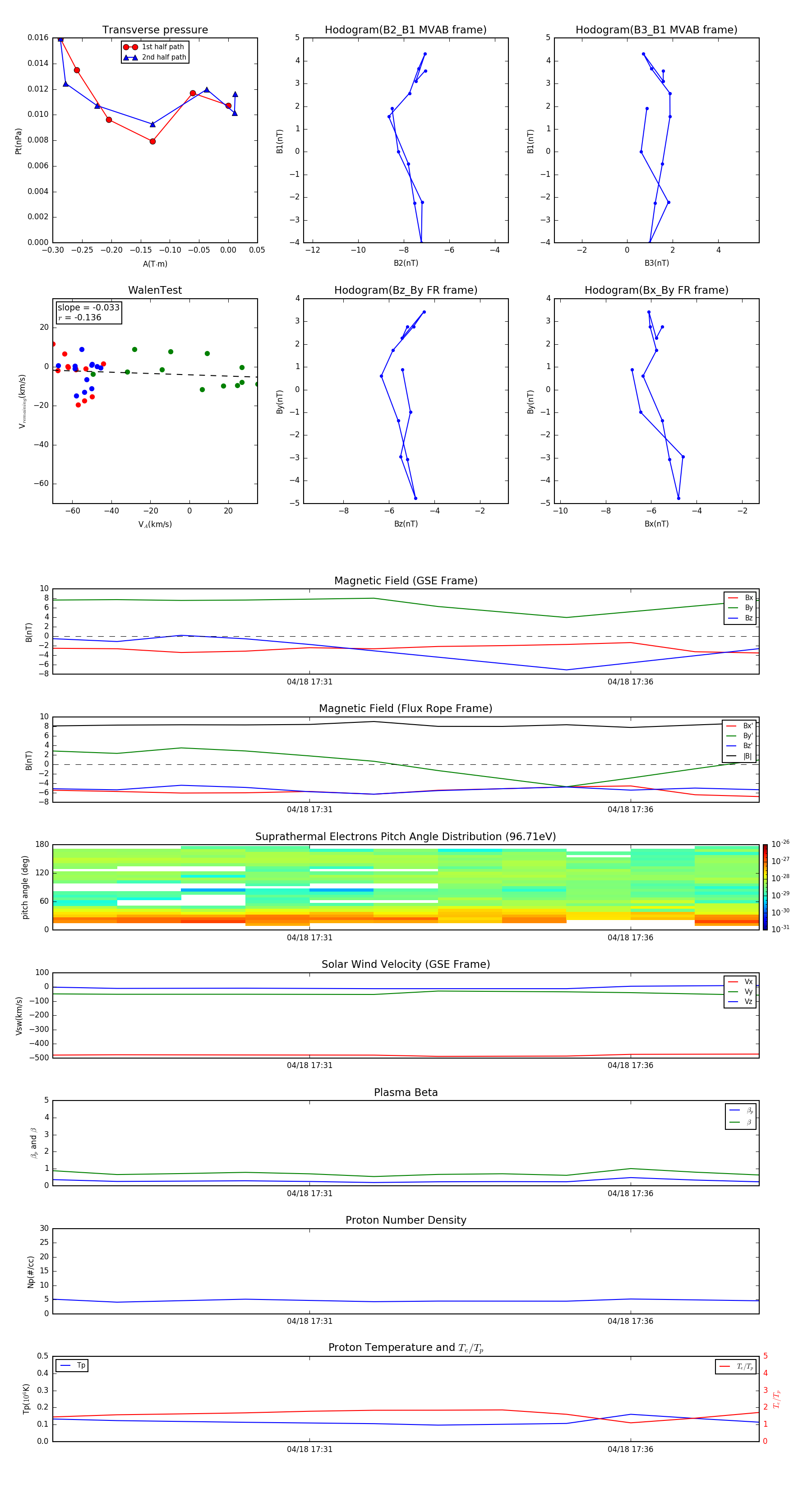This screenshot has height=1489, width=812.
Task: Click the 'Hodogram(B3_B1 MVAB frame)' title
Action: pyautogui.click(x=656, y=30)
